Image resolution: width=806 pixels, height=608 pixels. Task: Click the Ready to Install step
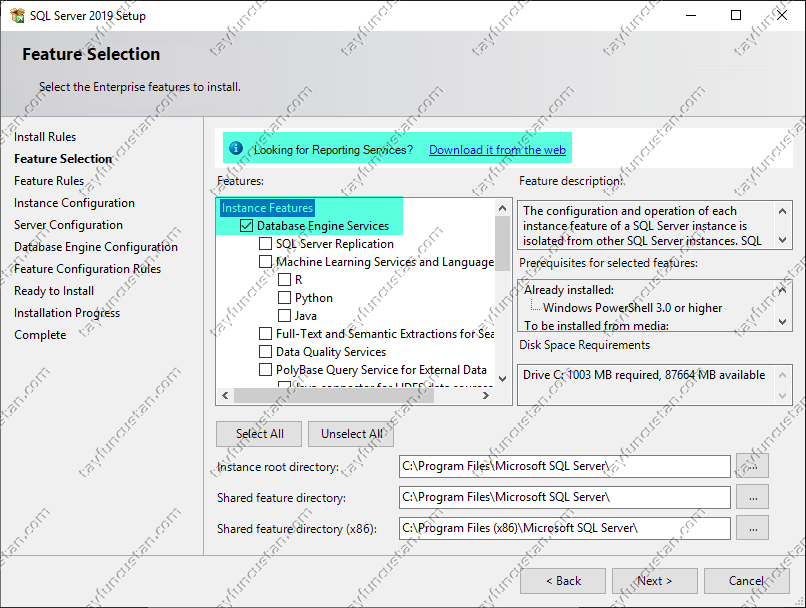click(54, 291)
